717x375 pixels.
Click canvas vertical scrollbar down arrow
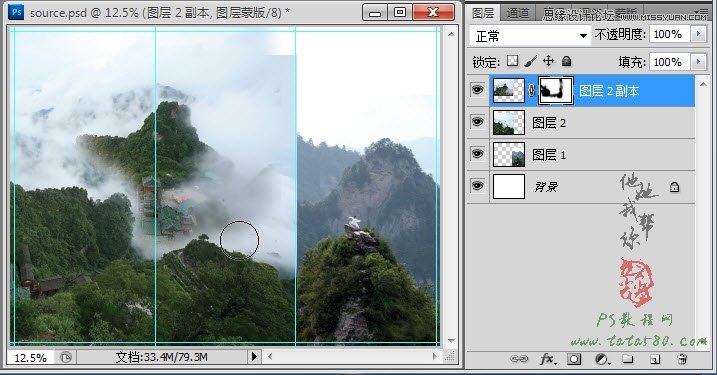click(x=451, y=341)
